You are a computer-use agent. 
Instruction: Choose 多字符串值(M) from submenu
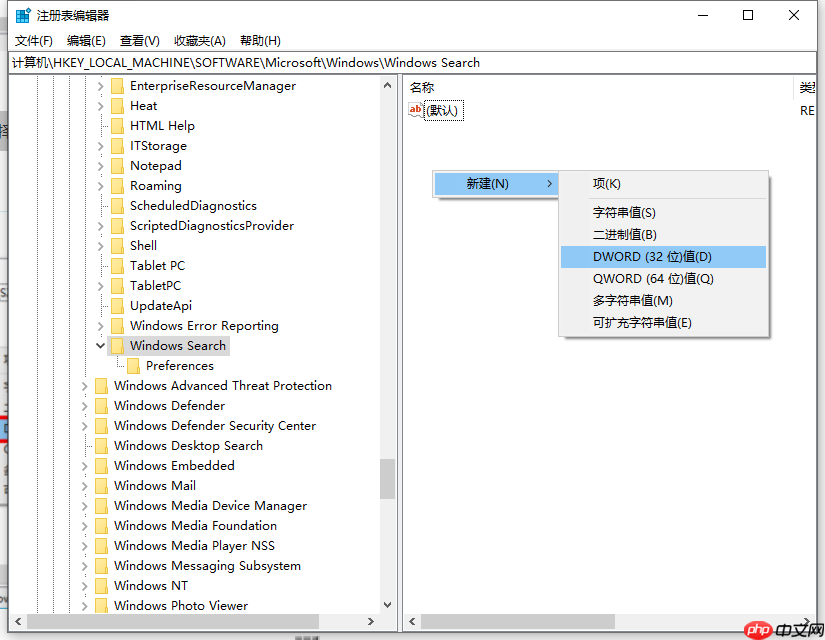coord(663,301)
